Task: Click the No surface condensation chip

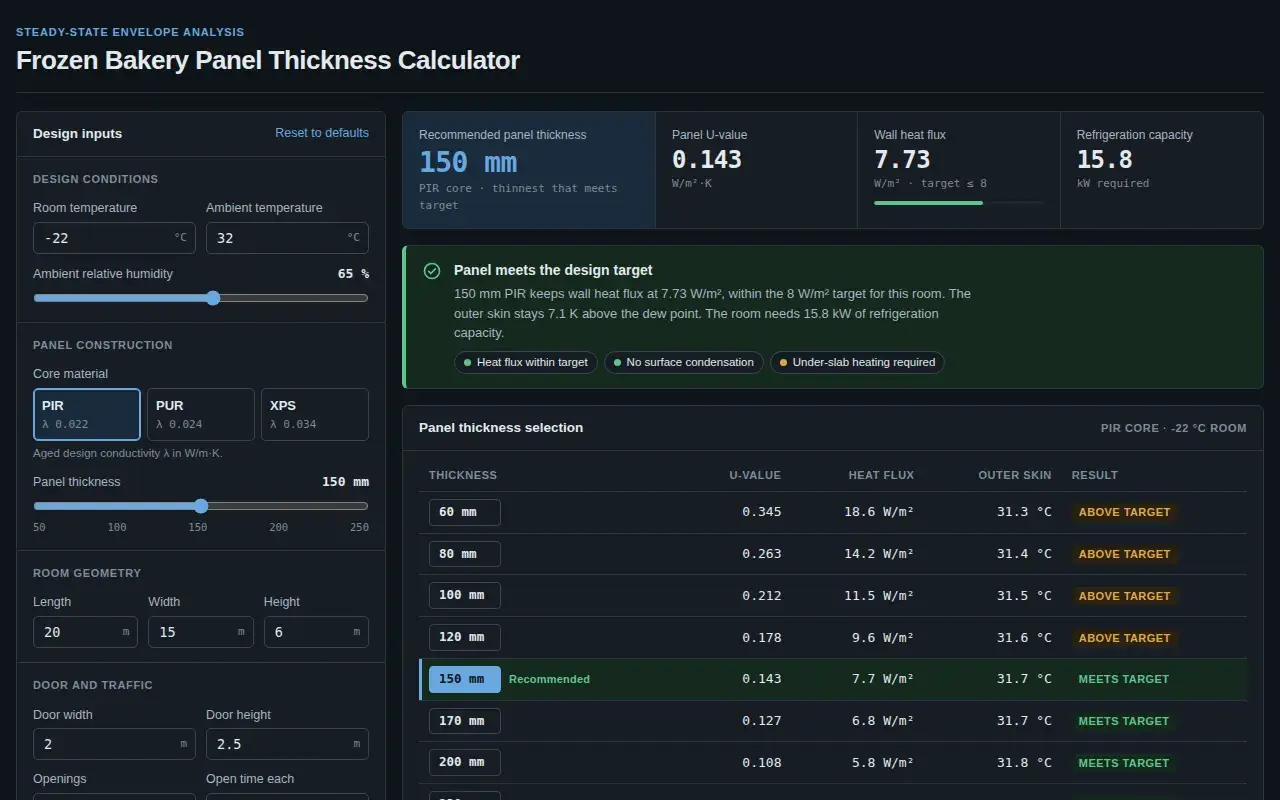Action: click(x=684, y=362)
